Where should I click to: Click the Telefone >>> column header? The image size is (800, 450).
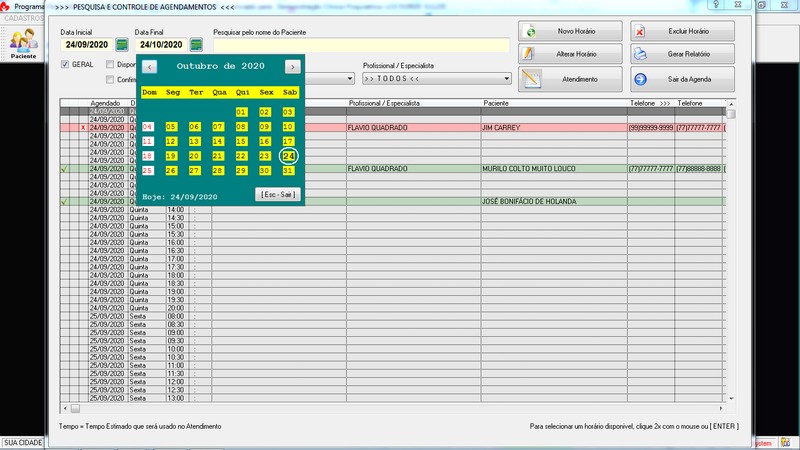(x=650, y=103)
